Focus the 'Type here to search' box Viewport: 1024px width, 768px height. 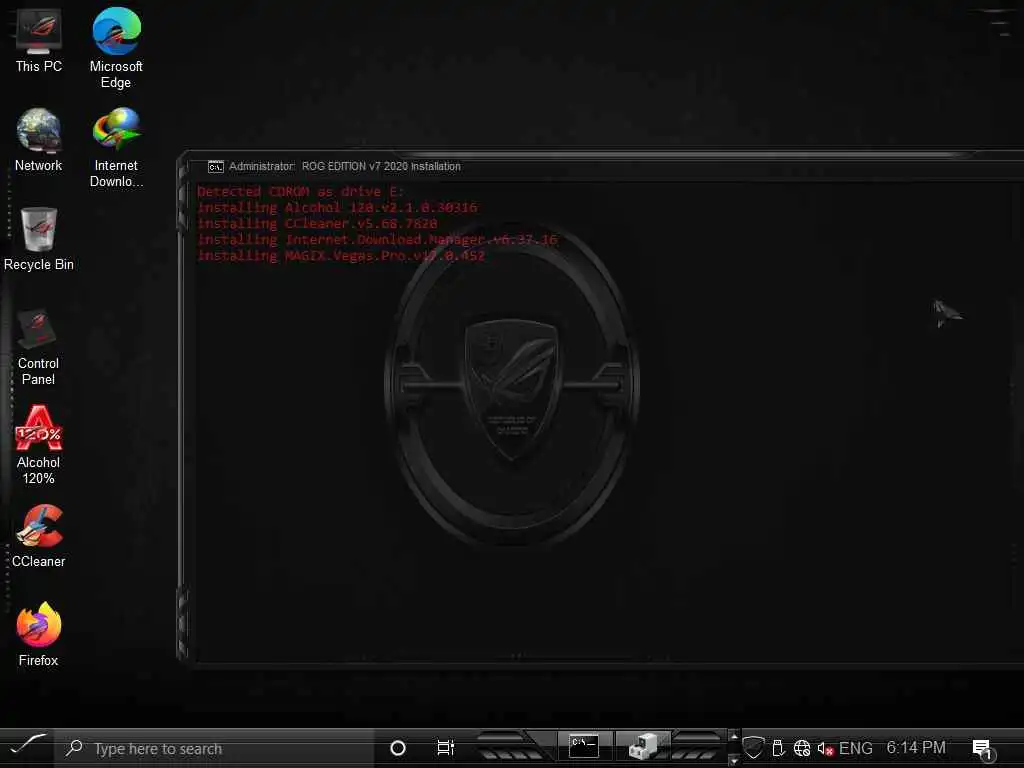pos(214,748)
